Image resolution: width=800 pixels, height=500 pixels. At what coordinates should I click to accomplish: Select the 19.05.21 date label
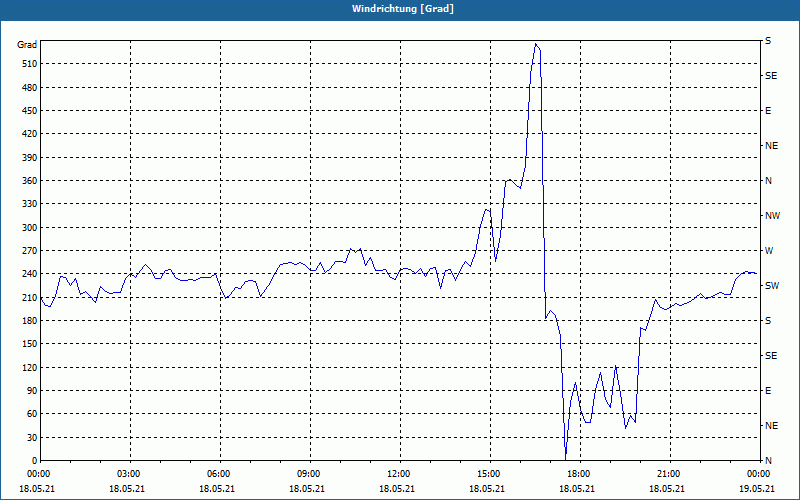tap(757, 488)
